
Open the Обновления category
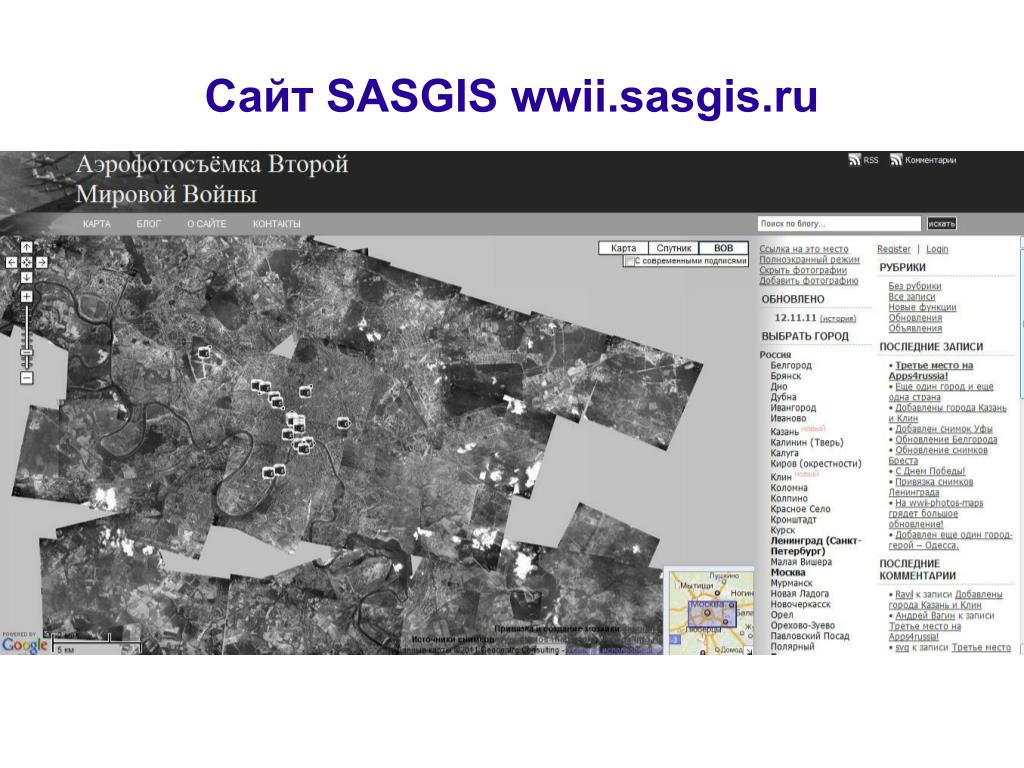[915, 317]
